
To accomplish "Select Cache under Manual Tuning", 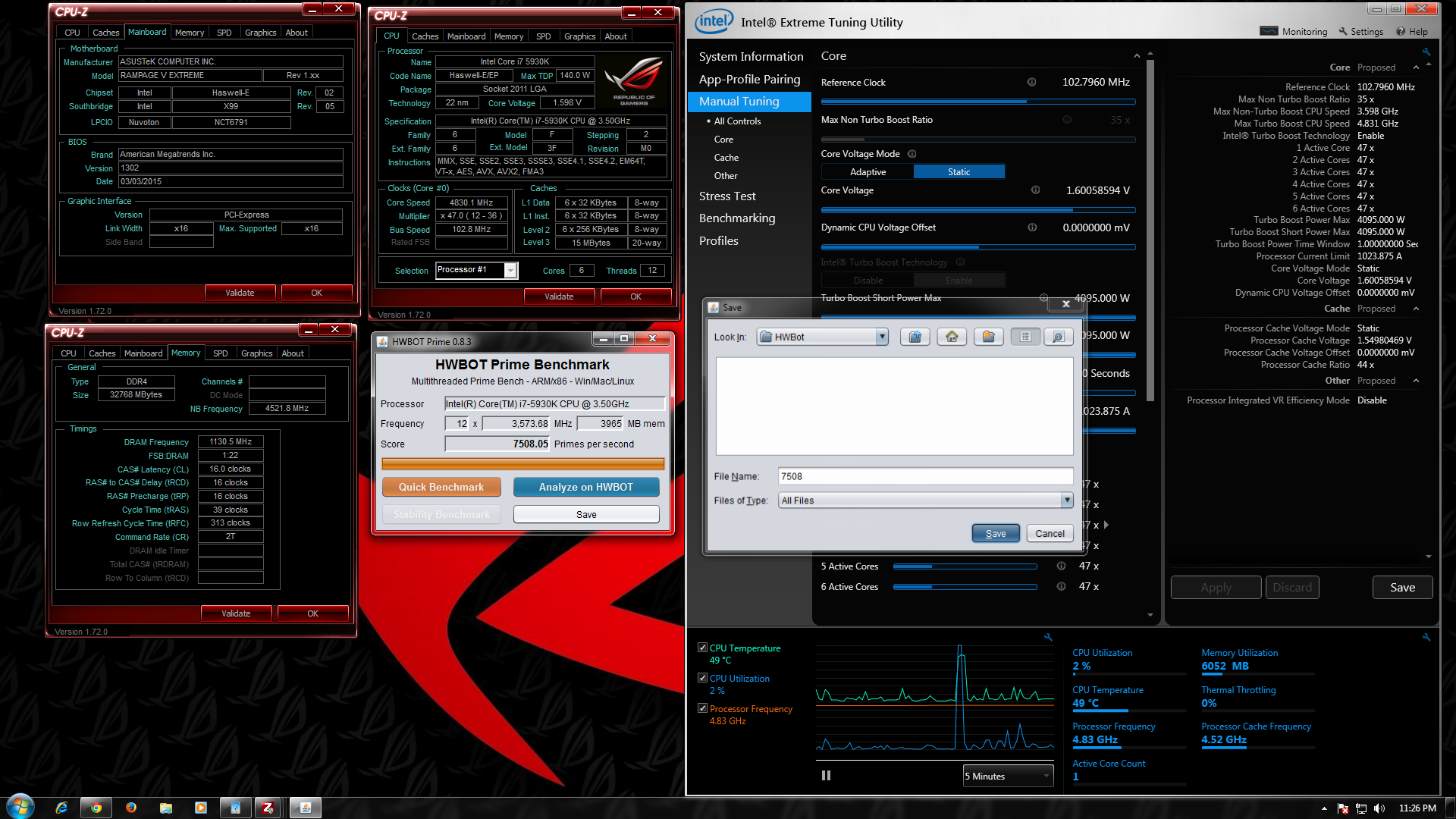I will click(x=726, y=158).
